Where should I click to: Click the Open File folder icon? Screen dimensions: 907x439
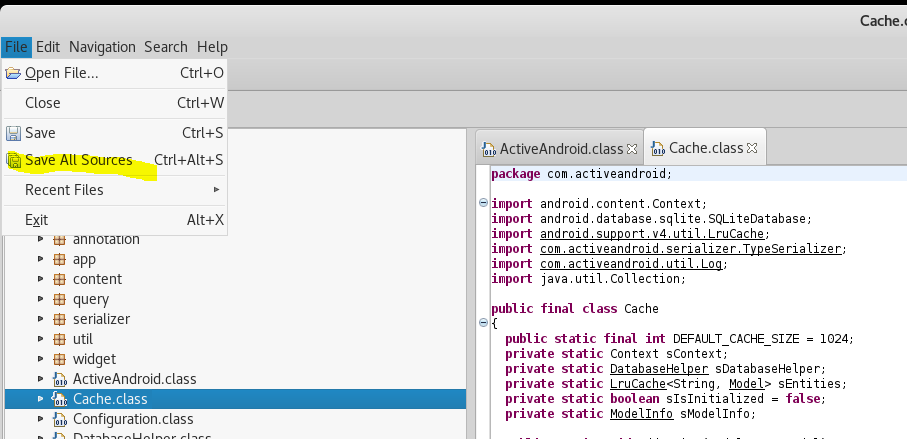pos(13,73)
